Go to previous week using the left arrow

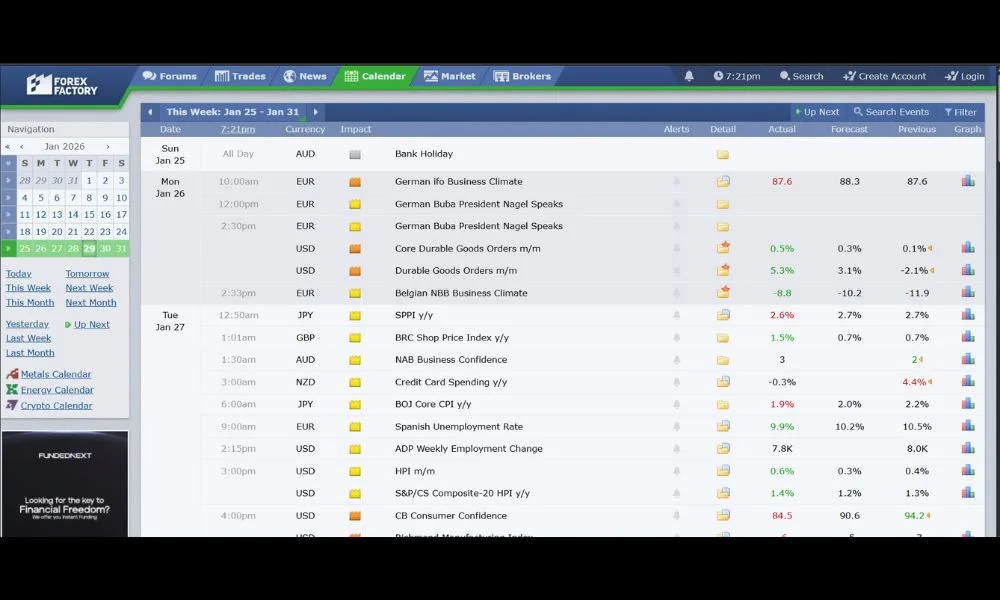point(151,112)
